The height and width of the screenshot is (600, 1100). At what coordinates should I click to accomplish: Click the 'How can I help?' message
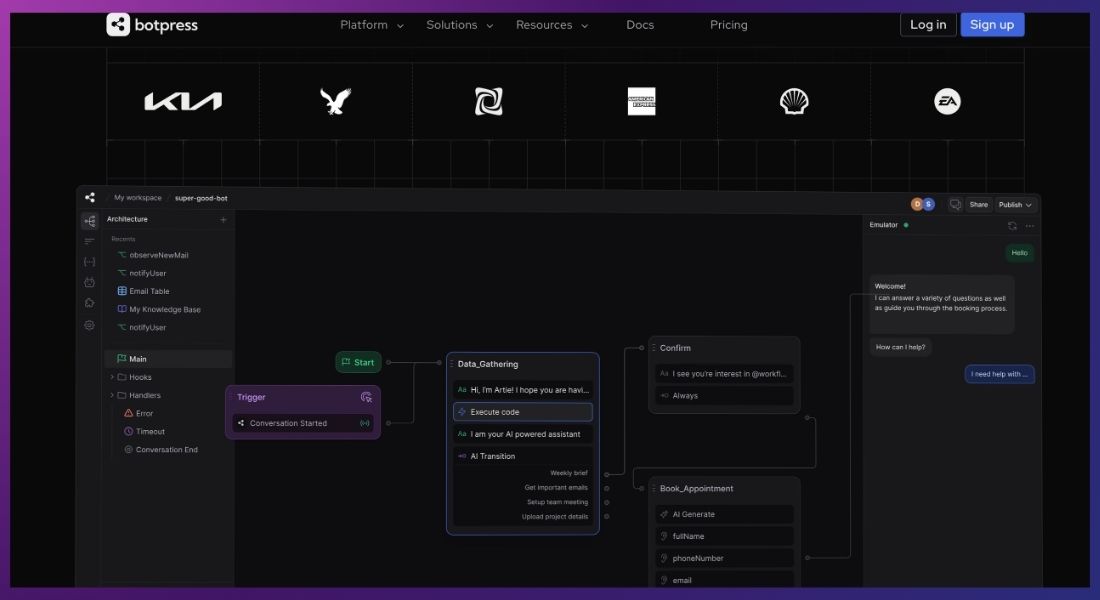(900, 347)
